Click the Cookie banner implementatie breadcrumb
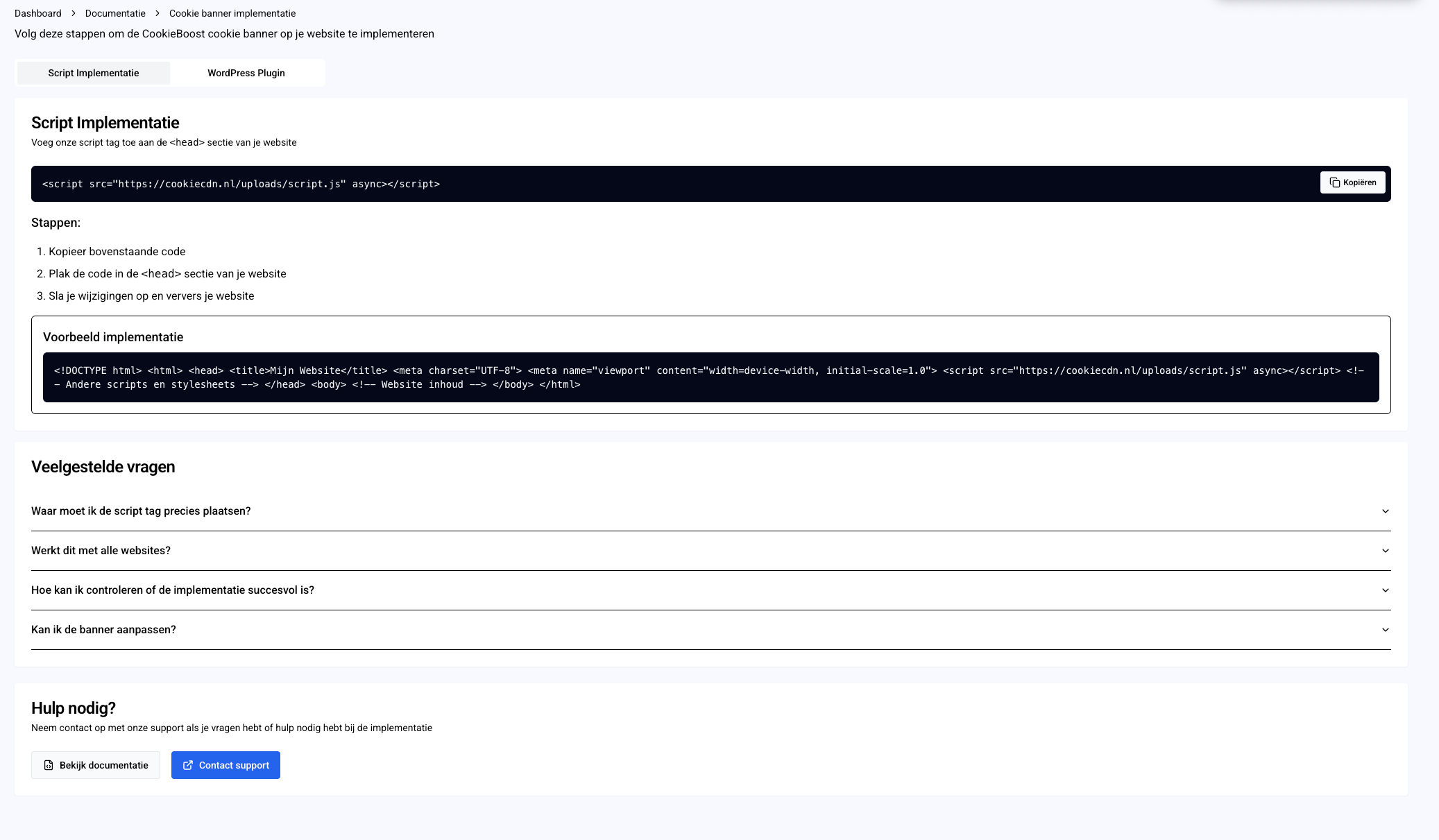Screen dimensions: 1439x840 pos(232,13)
